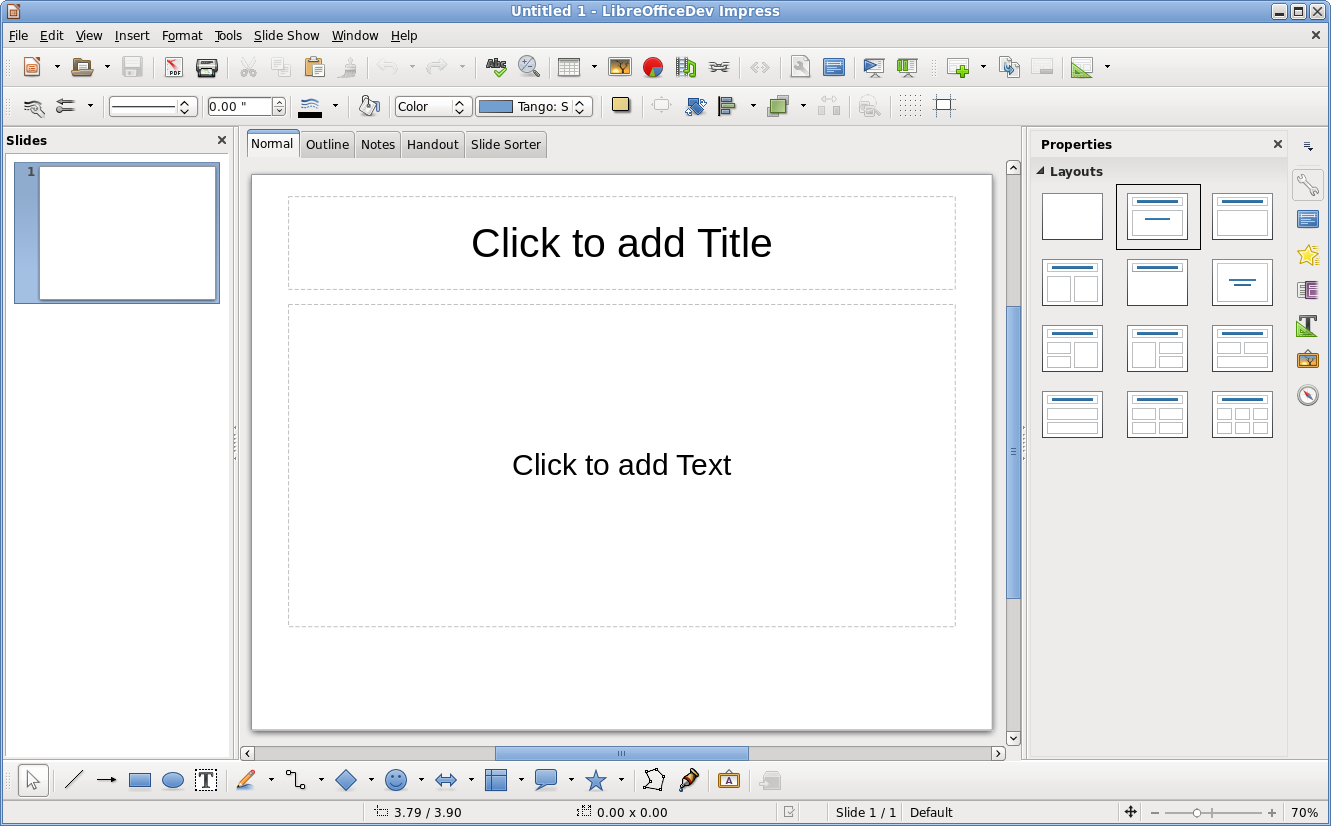Click the Text tool icon
This screenshot has width=1331, height=826.
(206, 781)
